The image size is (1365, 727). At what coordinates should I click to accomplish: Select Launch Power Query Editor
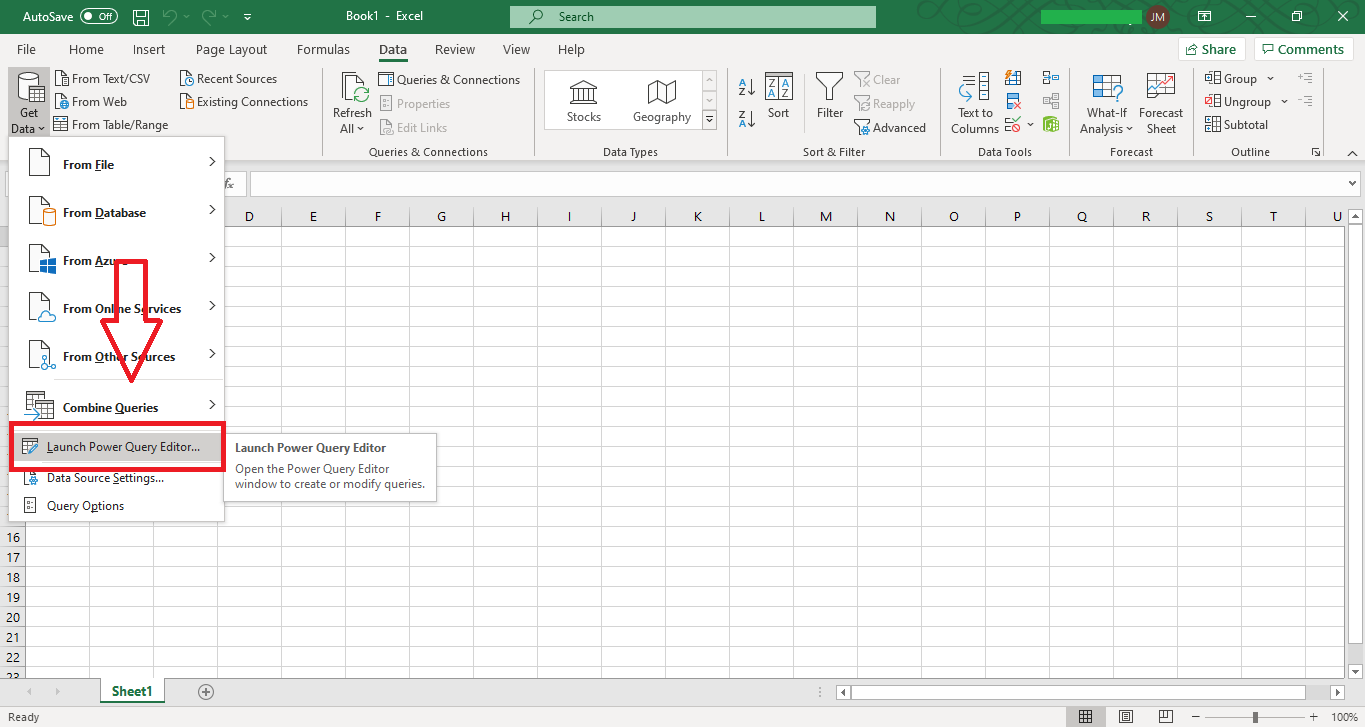tap(117, 447)
